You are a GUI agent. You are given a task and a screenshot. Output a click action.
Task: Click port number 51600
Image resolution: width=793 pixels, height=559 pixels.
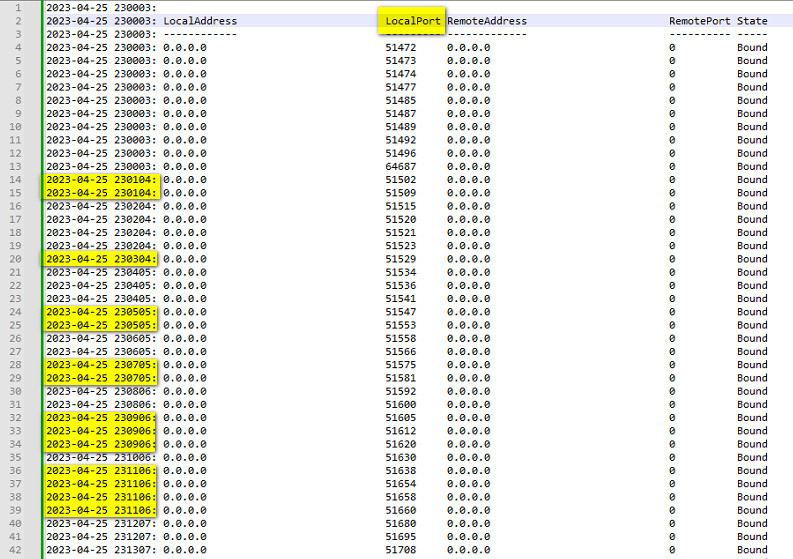click(x=401, y=404)
